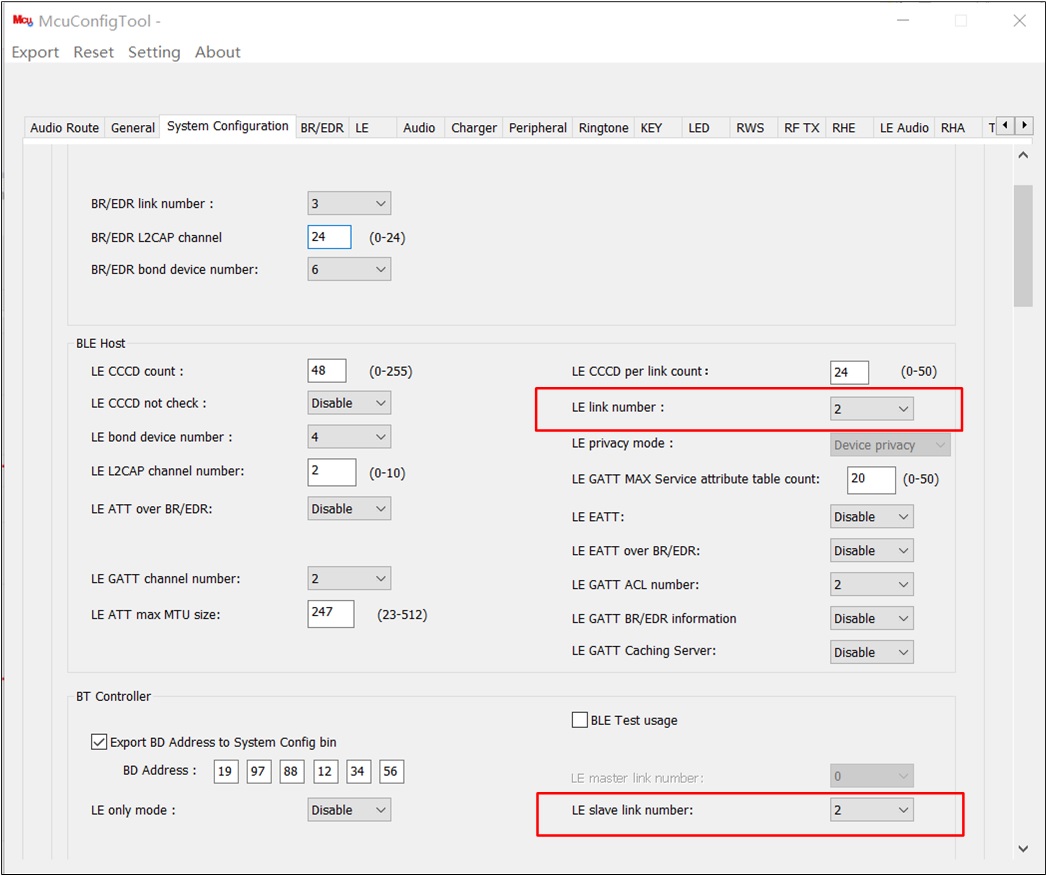Expand the LE slave link number dropdown

871,810
